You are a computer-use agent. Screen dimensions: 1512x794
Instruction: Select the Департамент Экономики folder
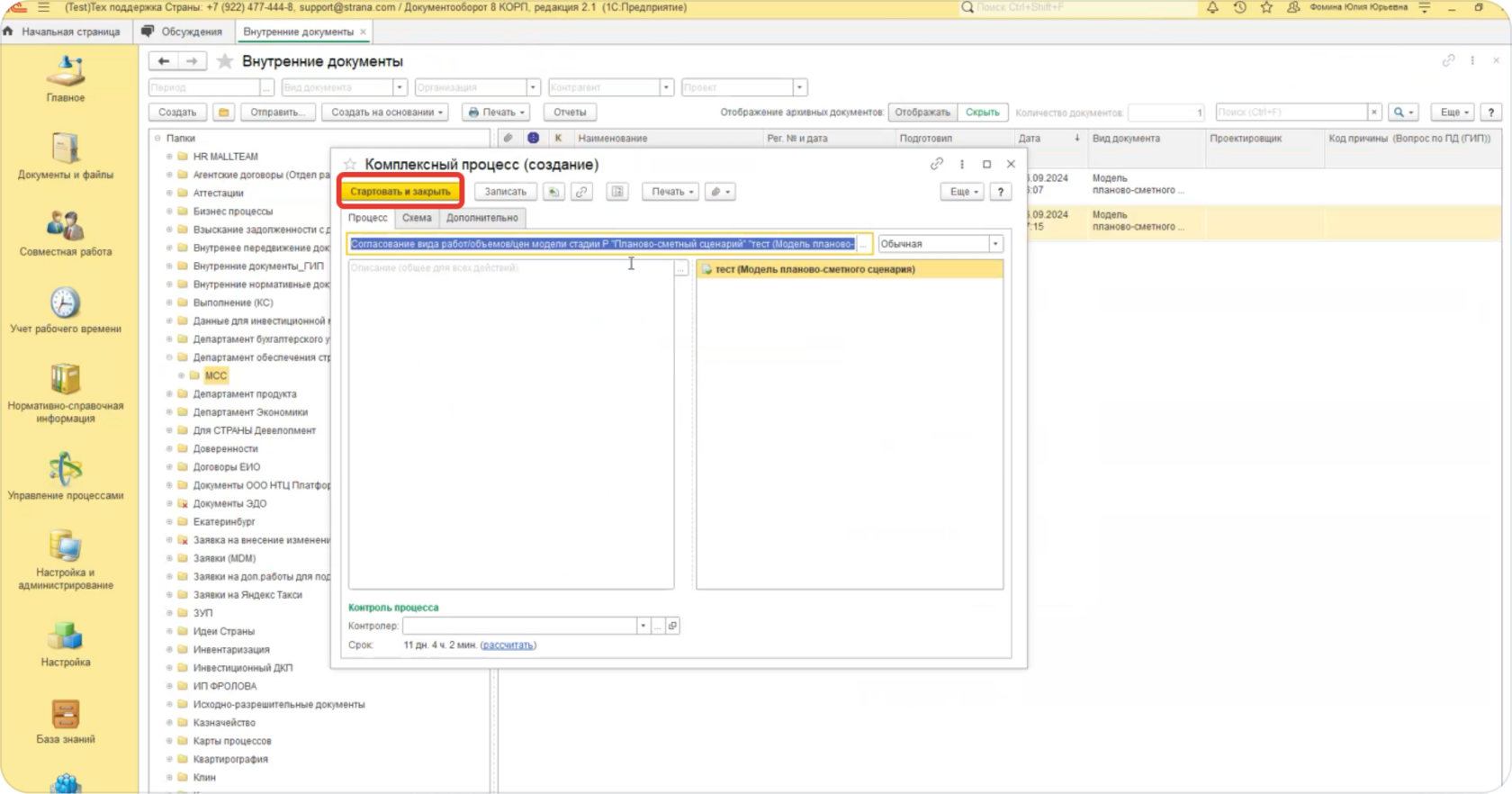point(250,412)
